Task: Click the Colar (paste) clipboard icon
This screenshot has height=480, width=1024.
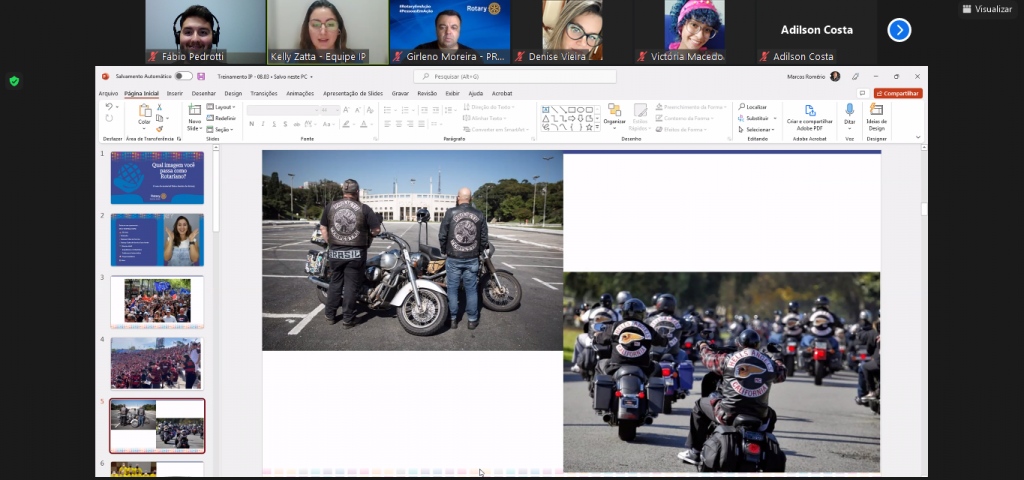Action: 144,110
